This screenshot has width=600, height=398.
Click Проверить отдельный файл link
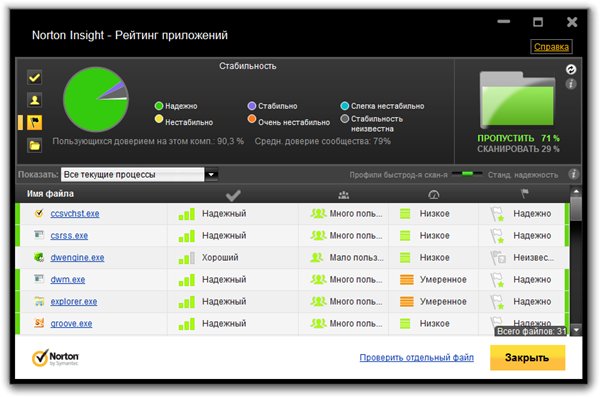[x=416, y=357]
